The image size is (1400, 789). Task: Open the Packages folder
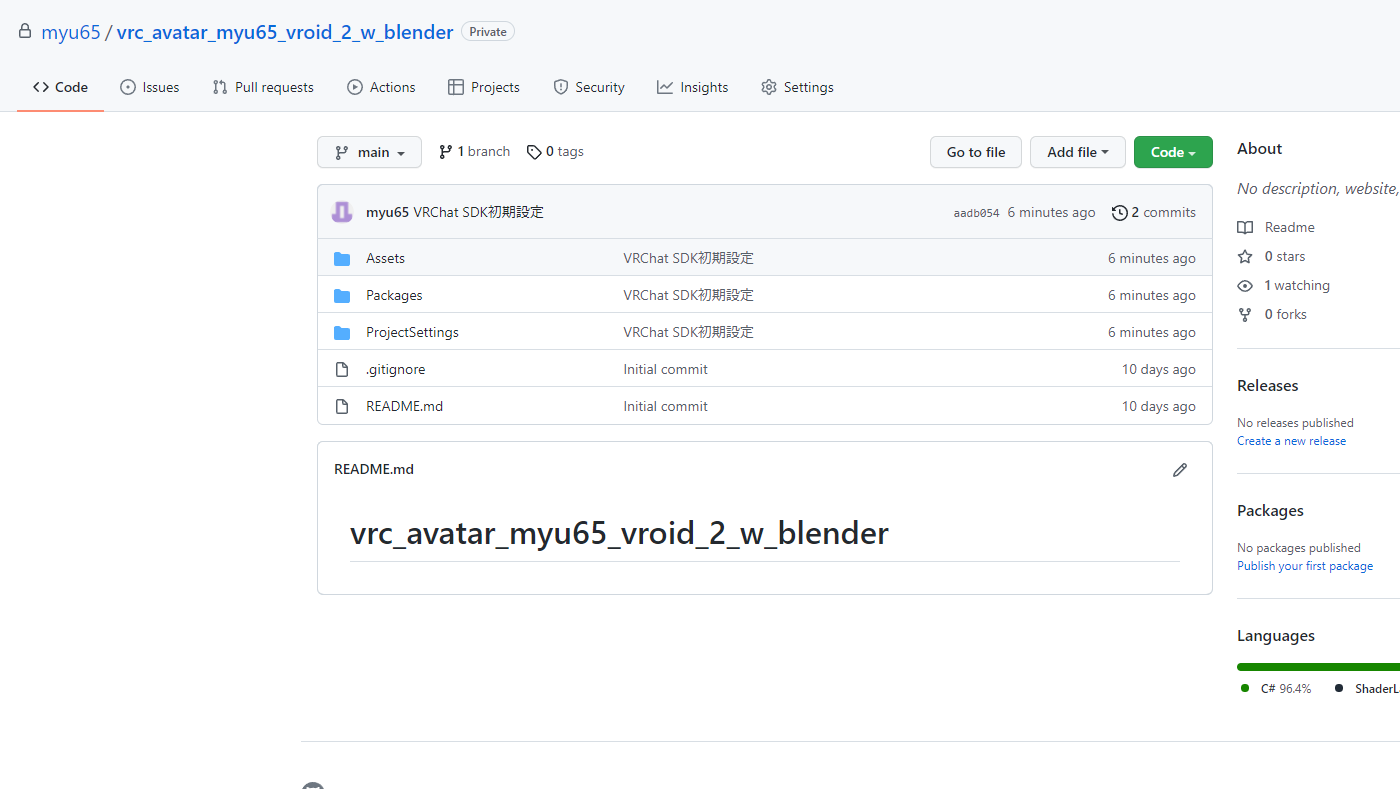[394, 295]
